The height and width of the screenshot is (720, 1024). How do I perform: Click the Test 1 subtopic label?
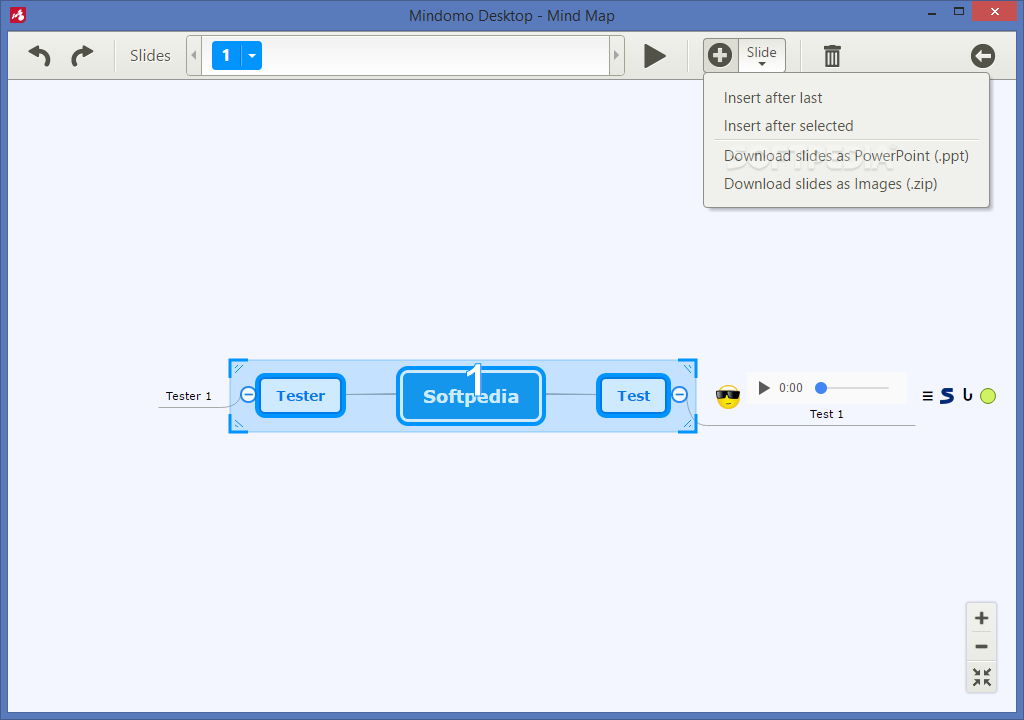(826, 414)
